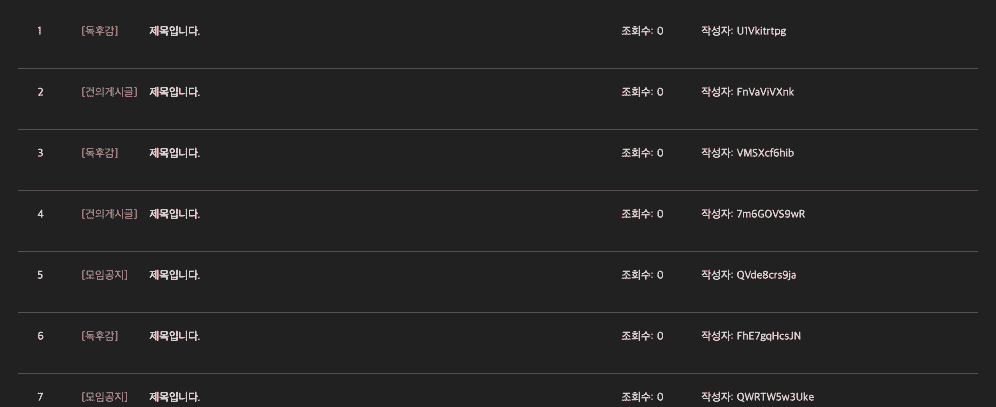Image resolution: width=996 pixels, height=407 pixels.
Task: Select author name FnVaViVXnk
Action: point(765,92)
